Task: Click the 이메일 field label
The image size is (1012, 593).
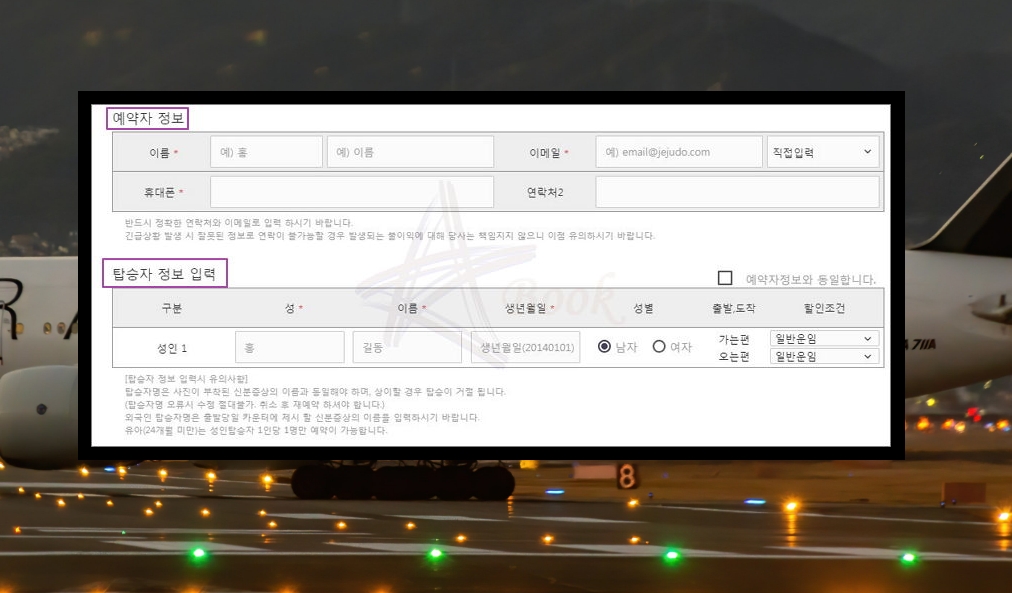Action: click(x=545, y=153)
